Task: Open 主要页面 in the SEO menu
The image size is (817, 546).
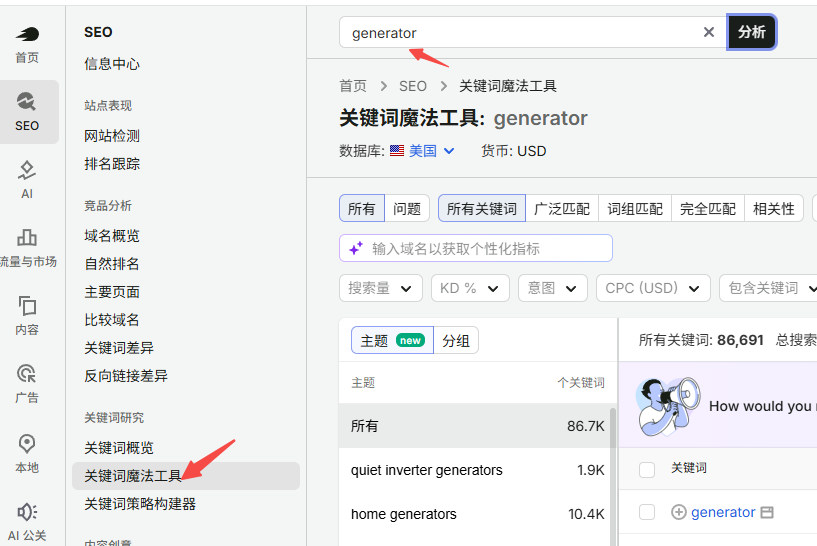Action: (112, 292)
